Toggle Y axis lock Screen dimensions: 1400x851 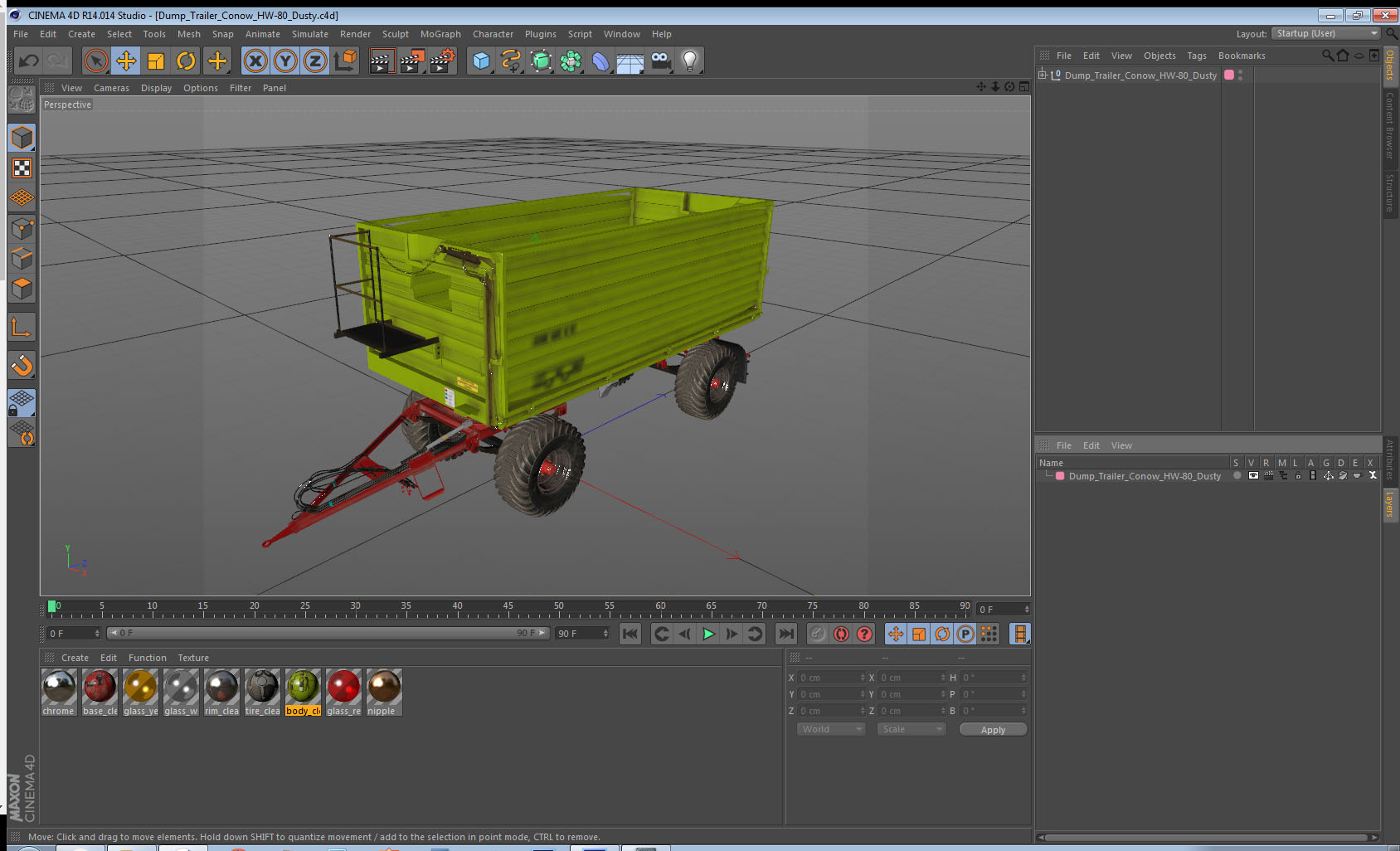point(285,61)
